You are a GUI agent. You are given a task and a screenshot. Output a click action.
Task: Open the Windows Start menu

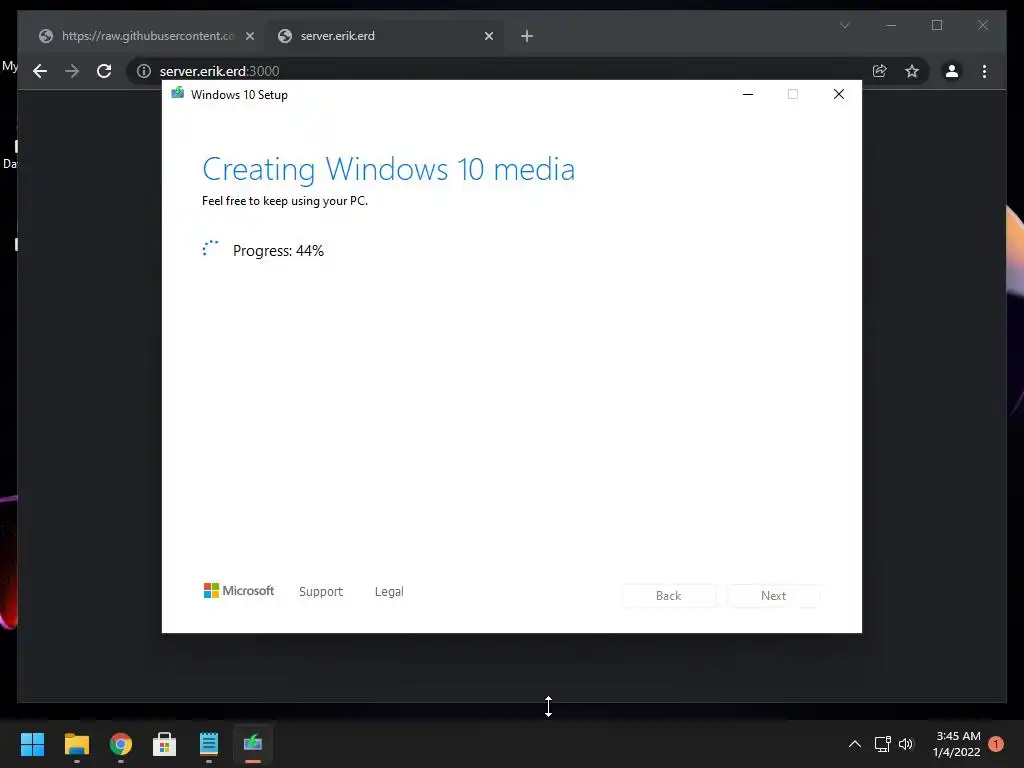[x=32, y=744]
